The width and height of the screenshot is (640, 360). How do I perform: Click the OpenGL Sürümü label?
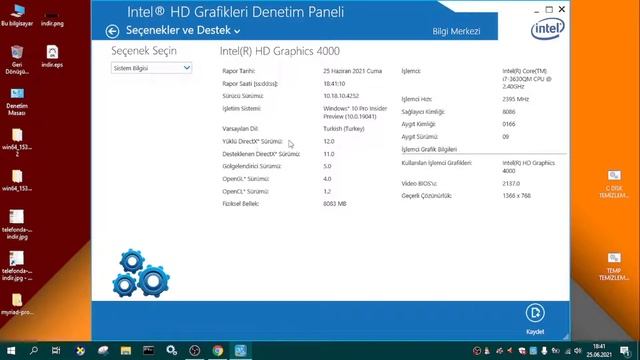[246, 179]
